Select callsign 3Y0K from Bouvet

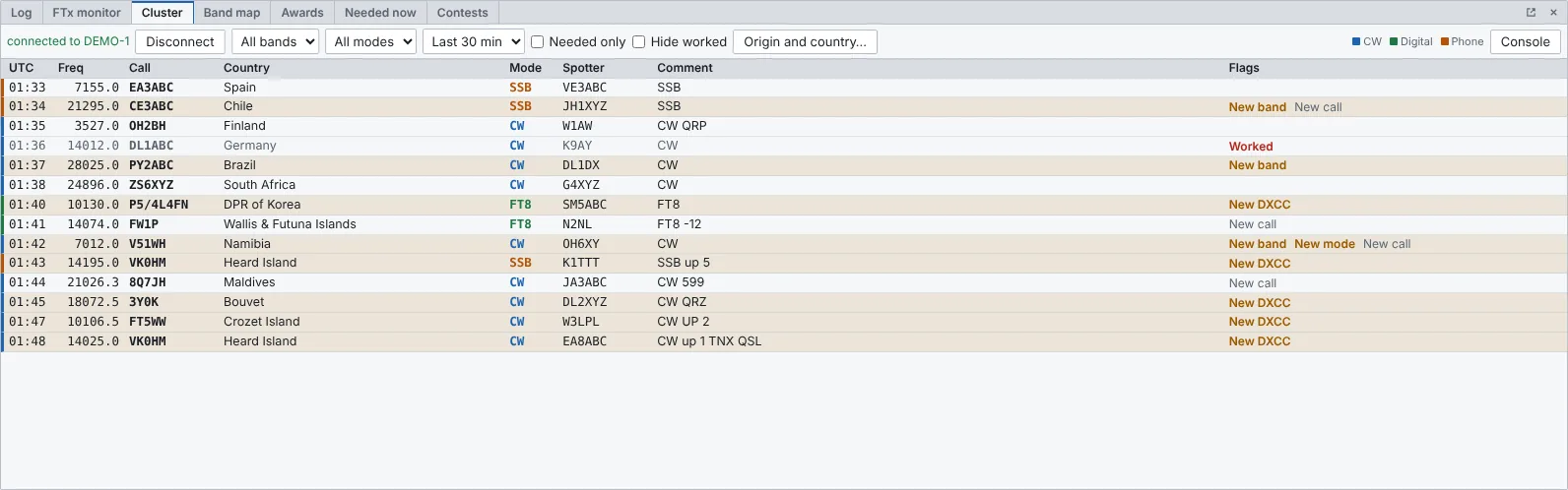[x=144, y=302]
